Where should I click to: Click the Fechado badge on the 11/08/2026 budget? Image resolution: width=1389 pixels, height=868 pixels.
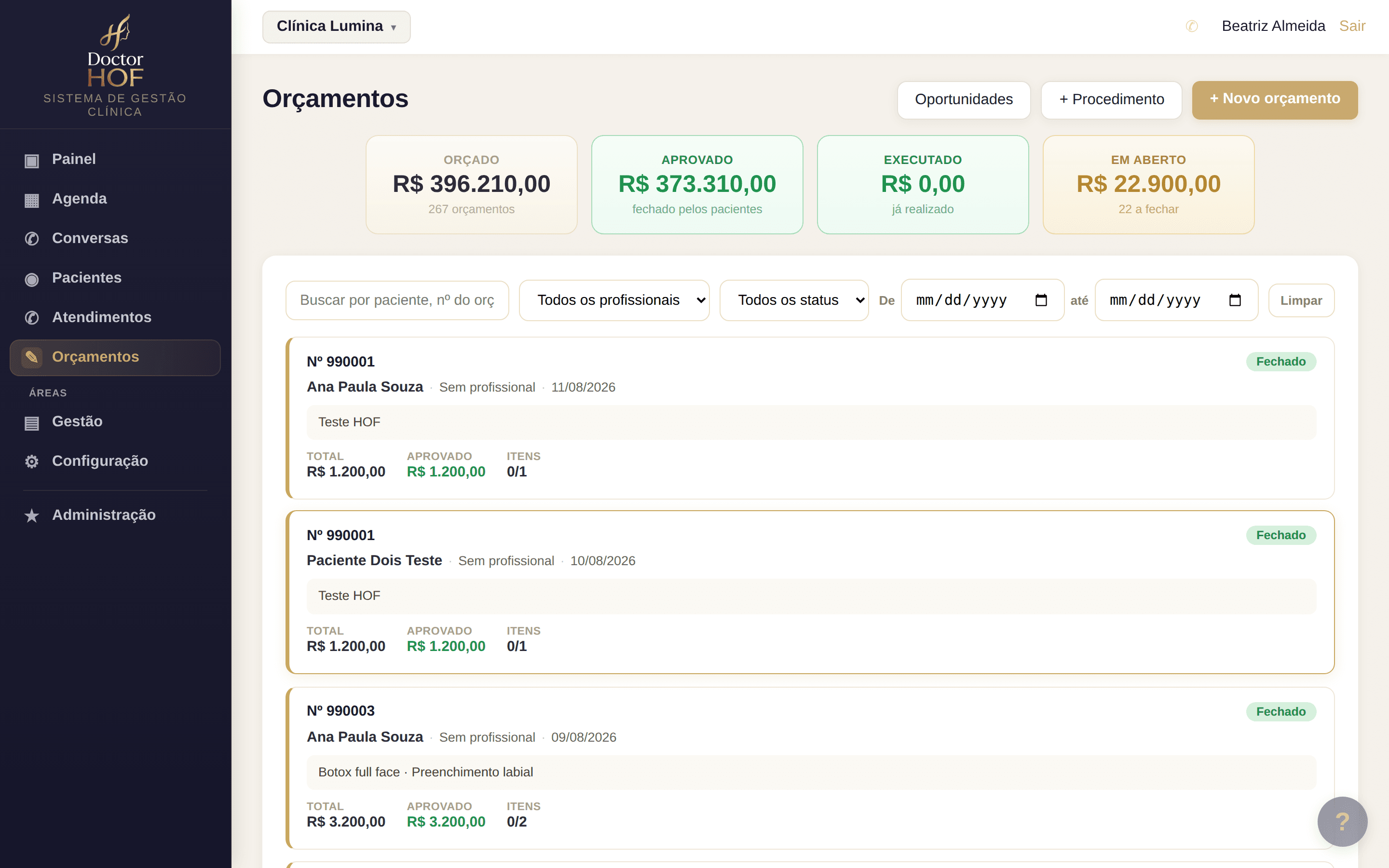tap(1280, 362)
